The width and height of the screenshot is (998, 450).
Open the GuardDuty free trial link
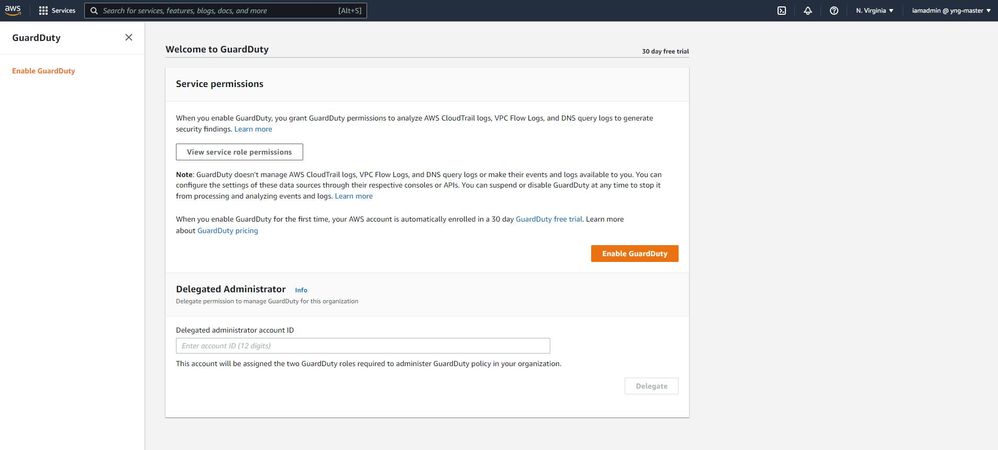pos(548,219)
